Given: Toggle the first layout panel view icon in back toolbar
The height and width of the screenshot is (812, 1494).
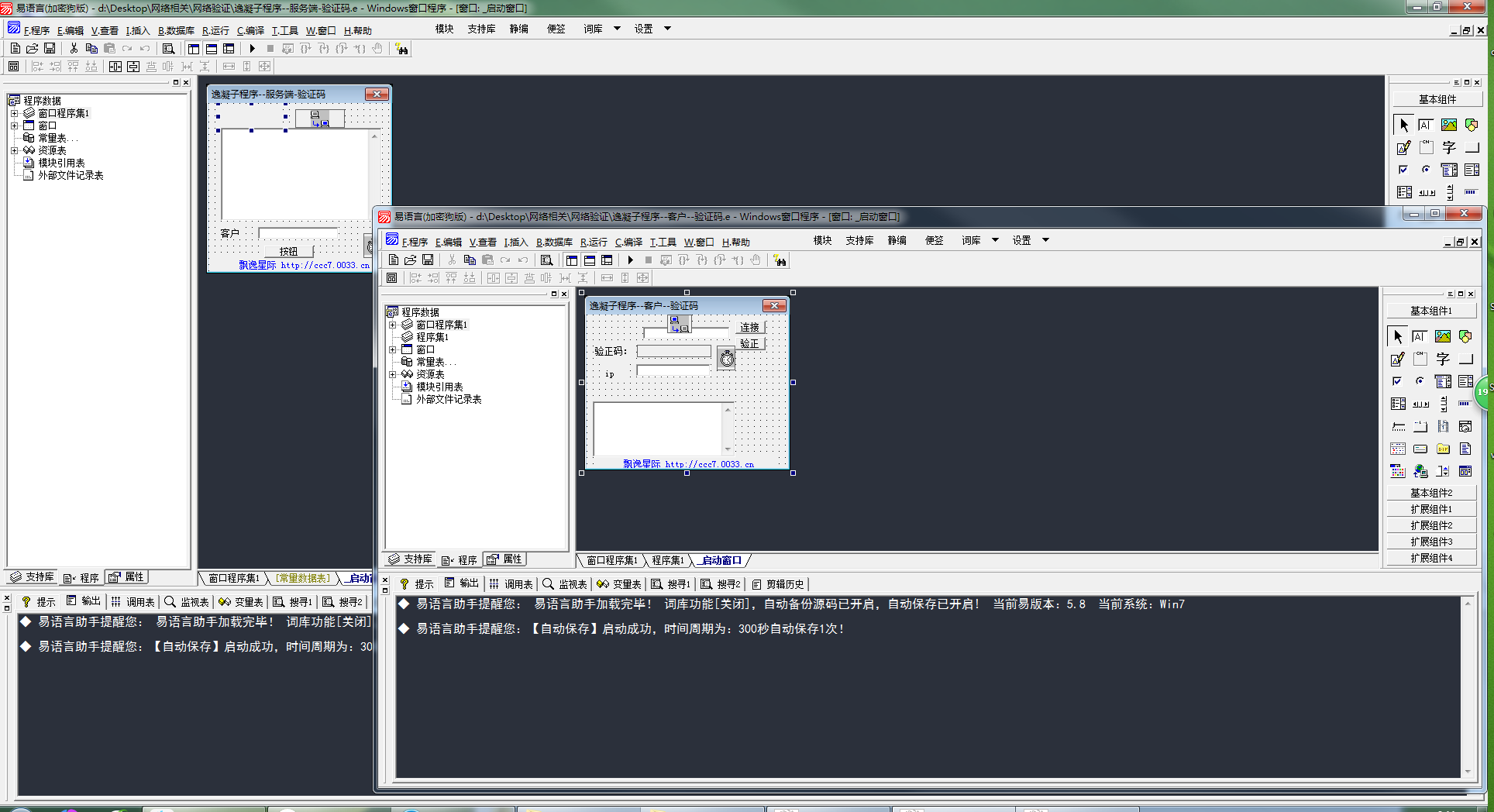Looking at the screenshot, I should pos(194,49).
